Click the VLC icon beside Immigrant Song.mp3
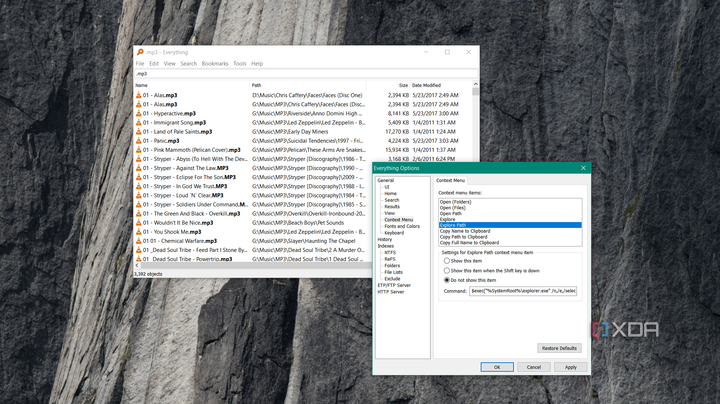Screen dimensions: 720x404 (x=139, y=122)
